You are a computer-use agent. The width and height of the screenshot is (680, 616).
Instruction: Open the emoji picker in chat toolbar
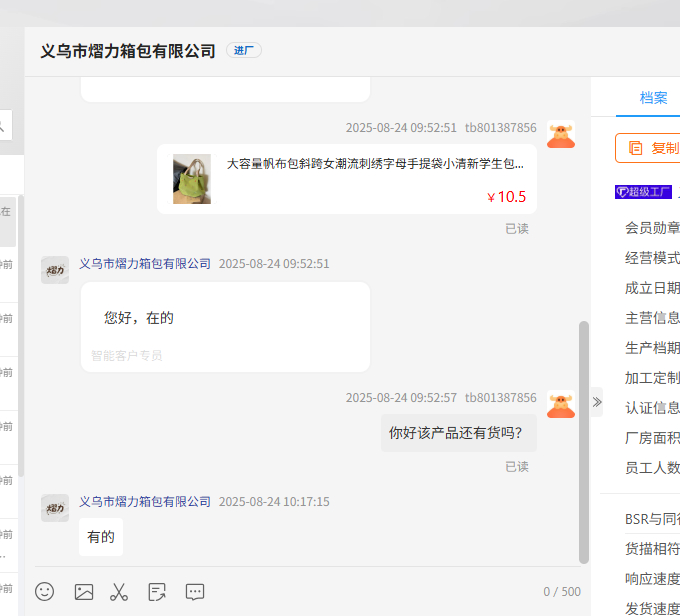(x=45, y=591)
